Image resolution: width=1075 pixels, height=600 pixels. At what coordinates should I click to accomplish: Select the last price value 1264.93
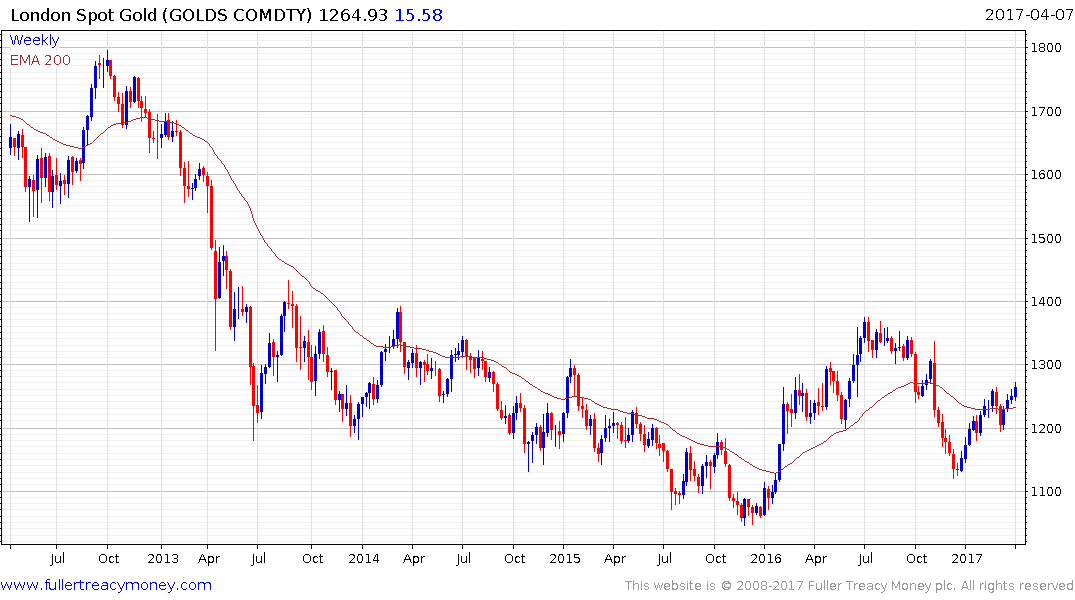pyautogui.click(x=353, y=14)
